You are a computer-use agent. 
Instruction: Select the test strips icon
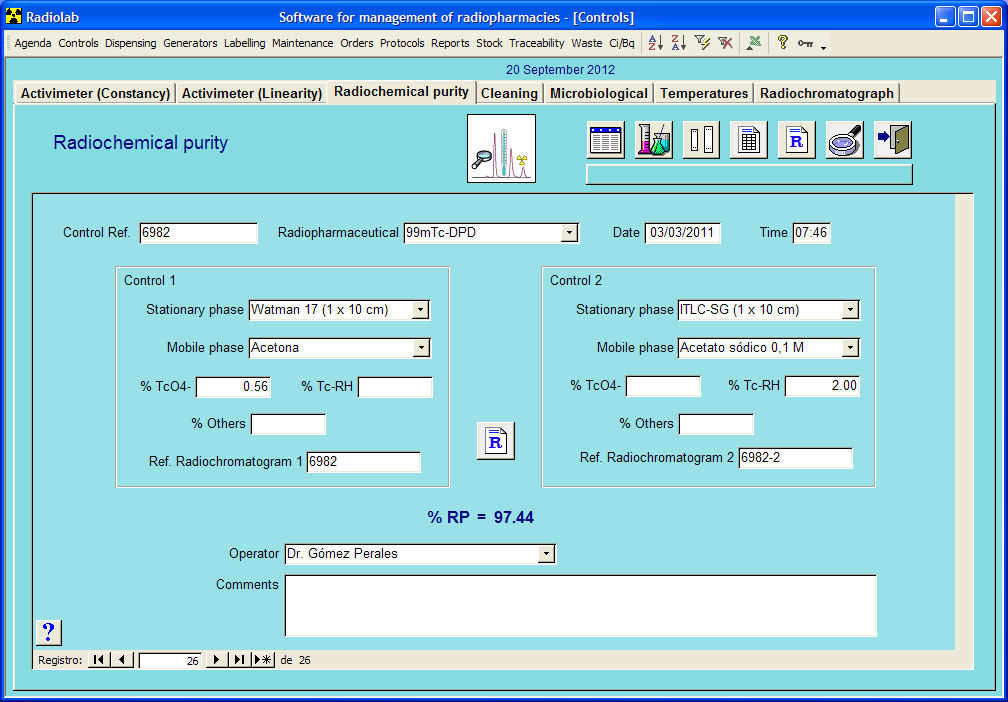coord(700,139)
